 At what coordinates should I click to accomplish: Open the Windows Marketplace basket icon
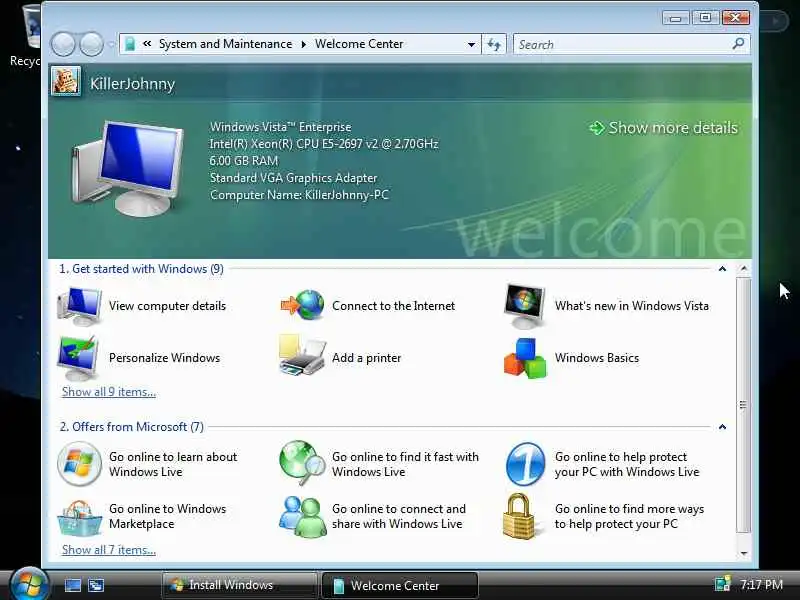79,517
